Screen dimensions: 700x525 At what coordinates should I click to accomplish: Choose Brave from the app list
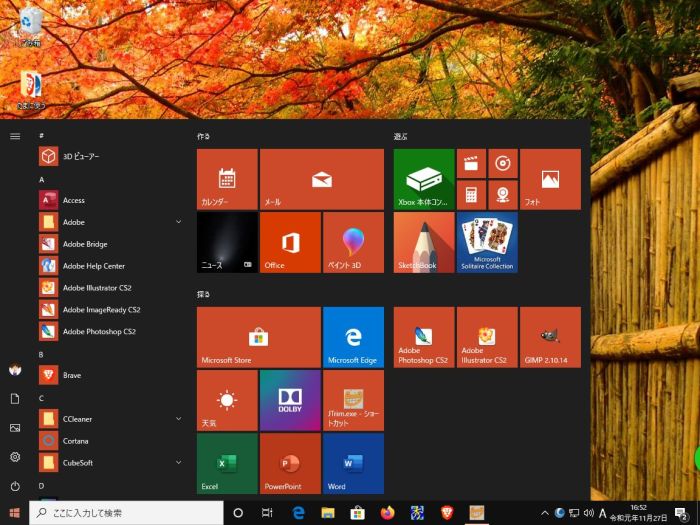[72, 375]
